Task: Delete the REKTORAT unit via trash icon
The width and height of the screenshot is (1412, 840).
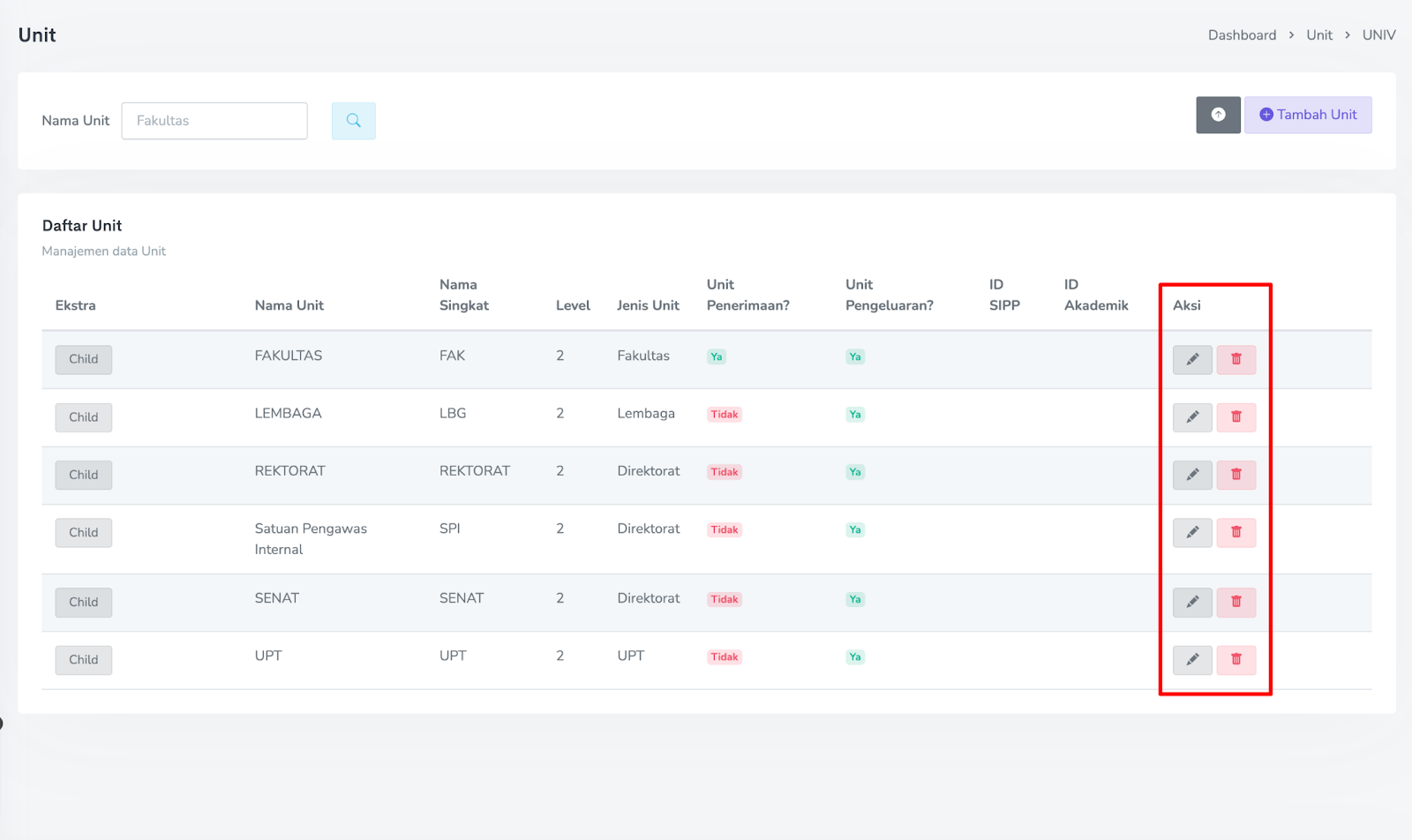Action: click(x=1235, y=475)
